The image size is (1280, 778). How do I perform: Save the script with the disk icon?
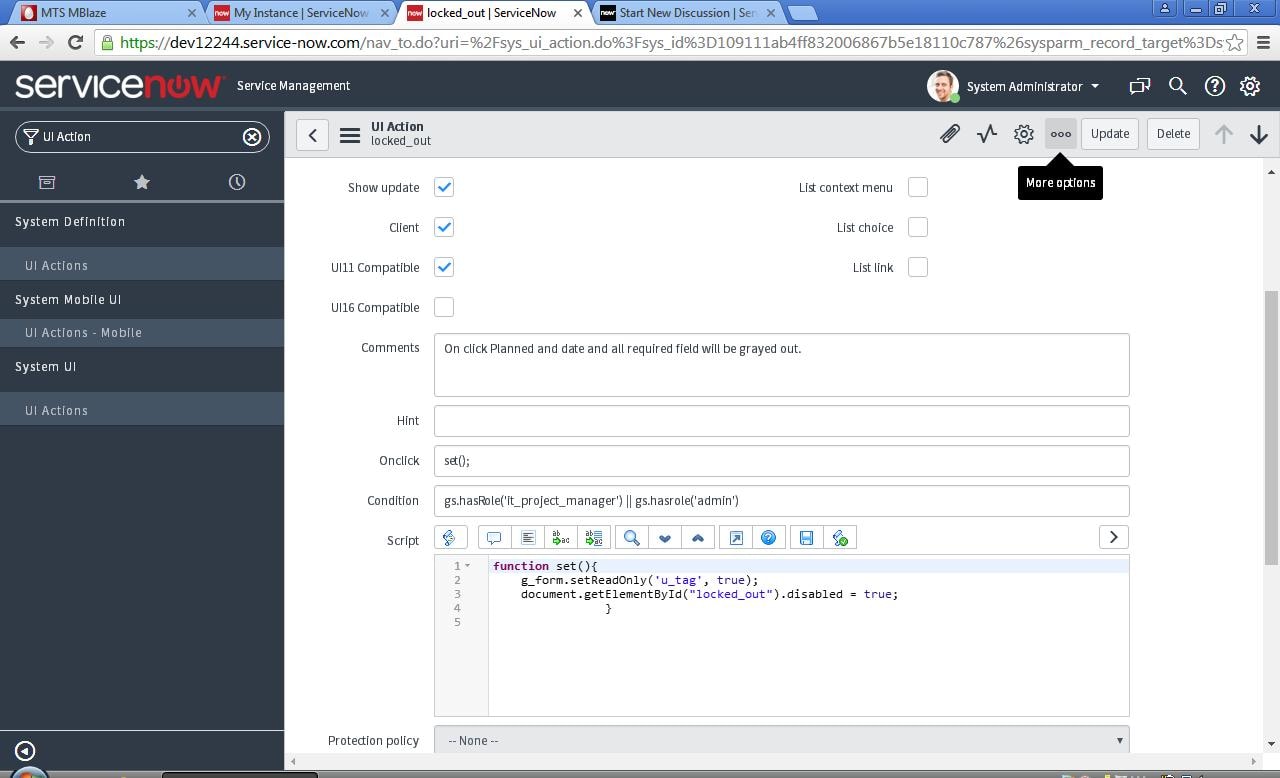(x=807, y=538)
